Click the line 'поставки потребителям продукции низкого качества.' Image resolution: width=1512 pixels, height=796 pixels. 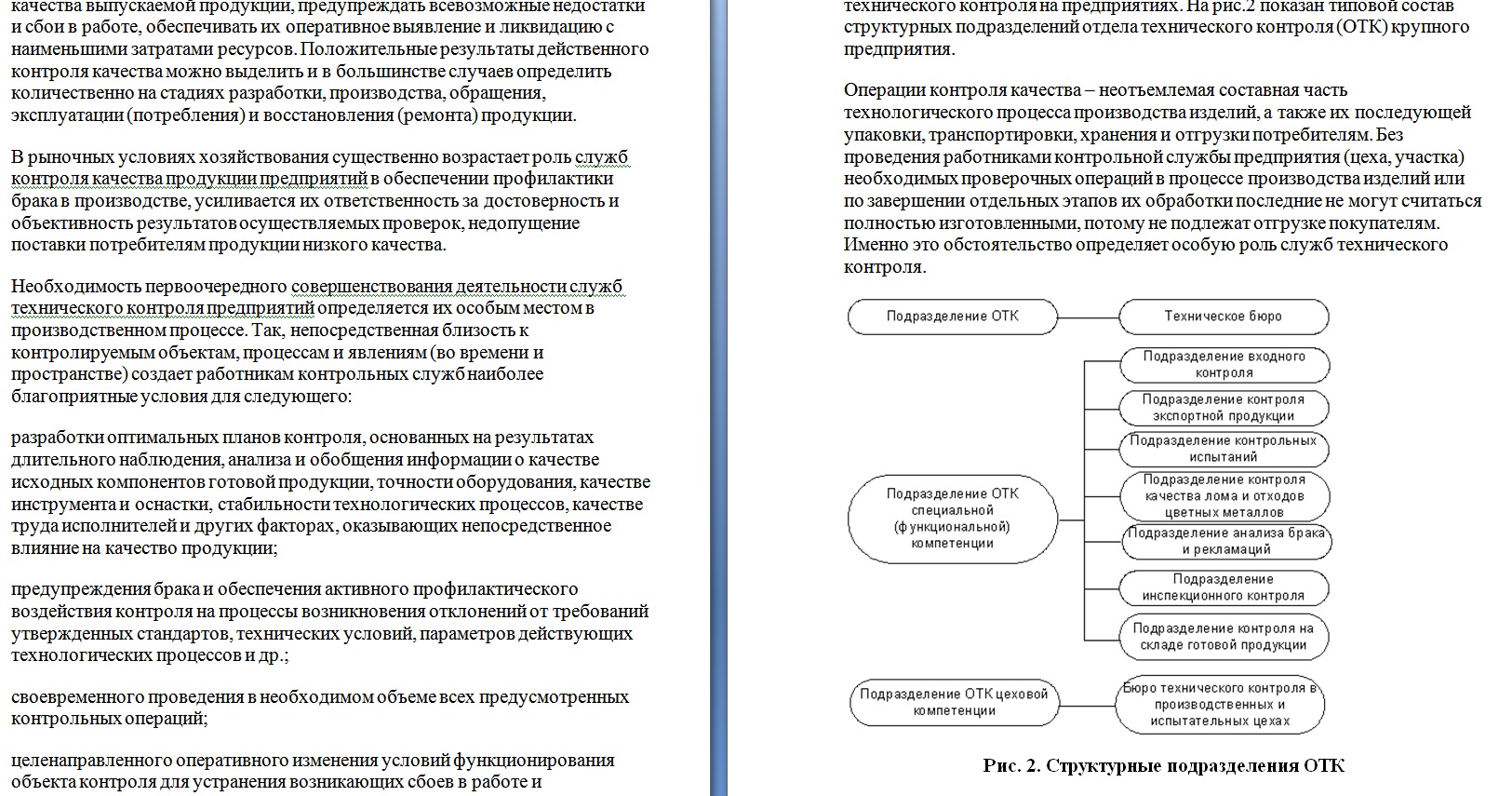pyautogui.click(x=229, y=245)
